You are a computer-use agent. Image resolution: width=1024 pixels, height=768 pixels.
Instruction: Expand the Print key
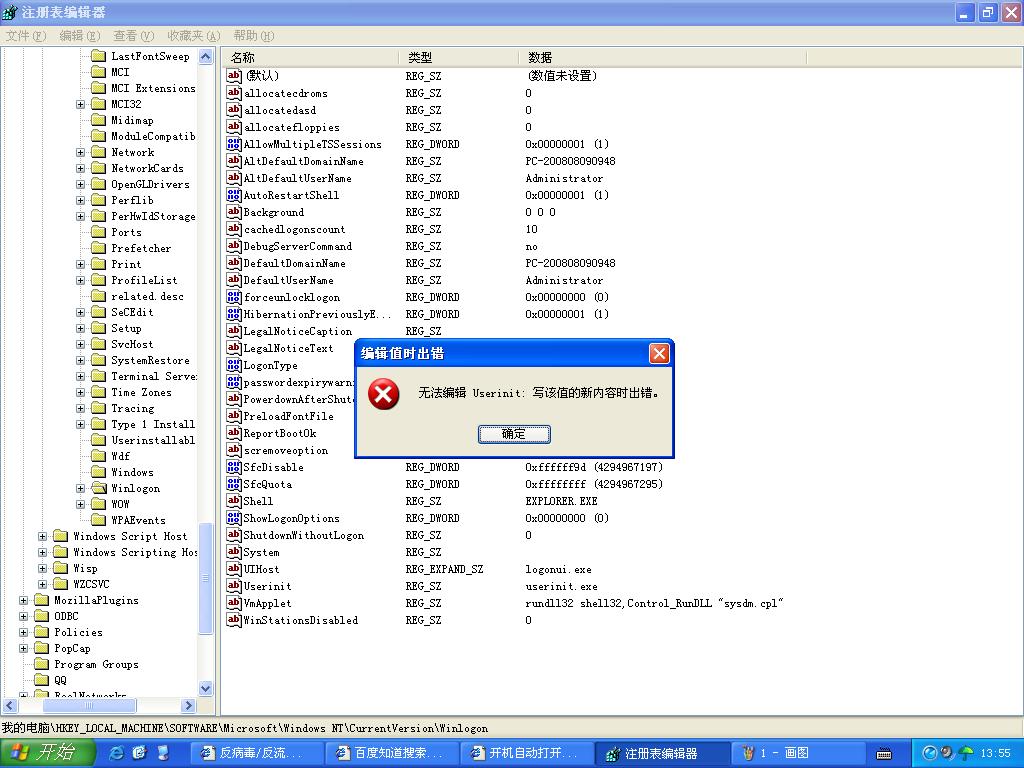(80, 264)
